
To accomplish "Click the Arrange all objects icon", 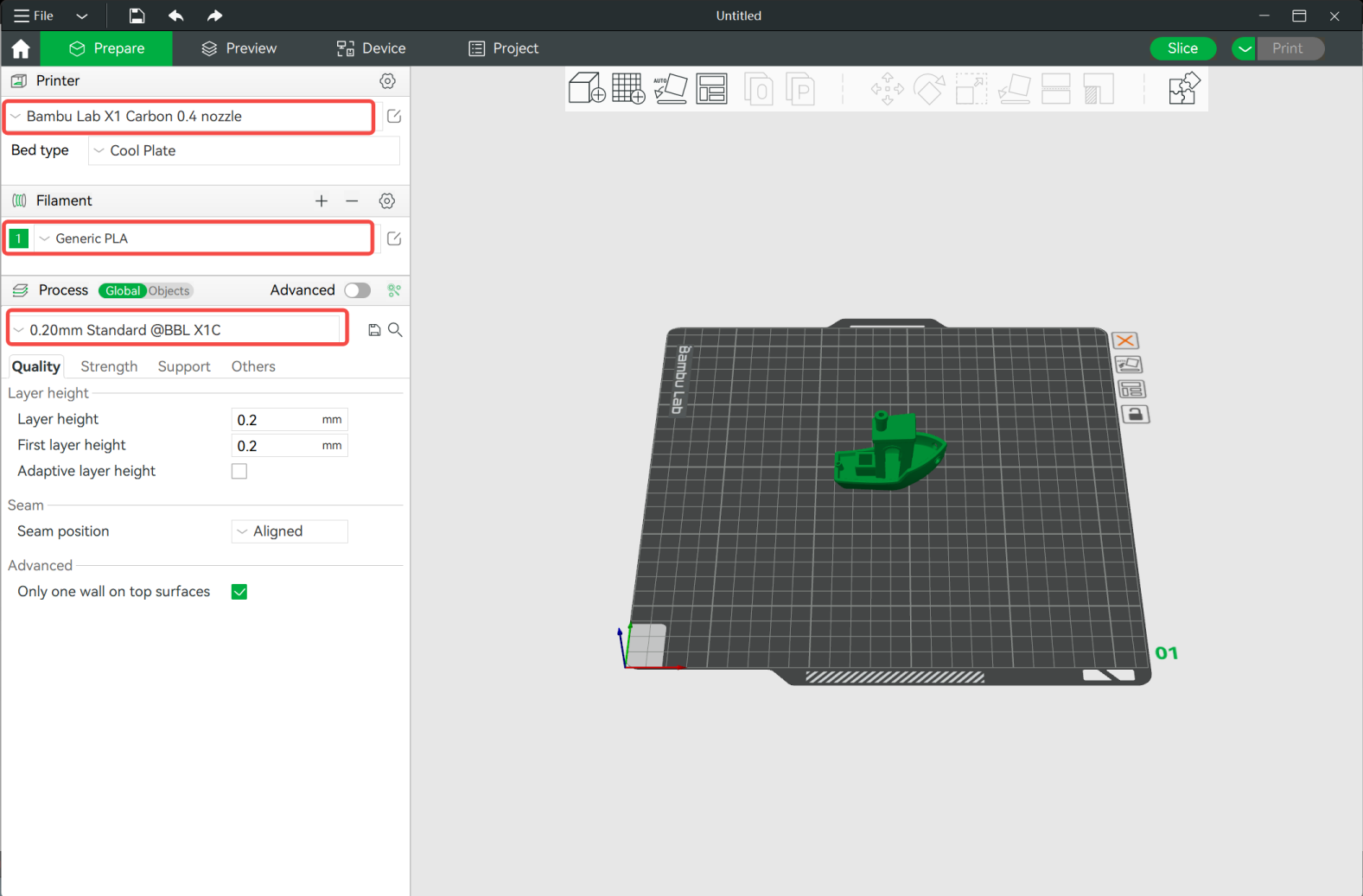I will 712,88.
